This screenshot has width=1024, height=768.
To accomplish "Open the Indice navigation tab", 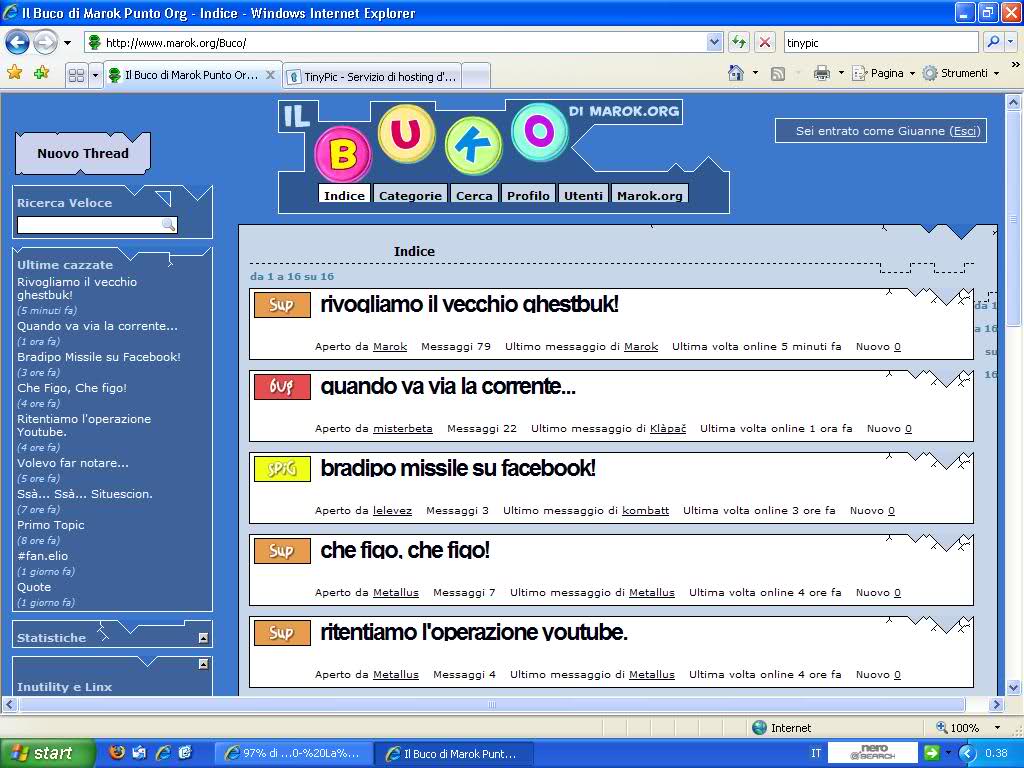I will (344, 195).
